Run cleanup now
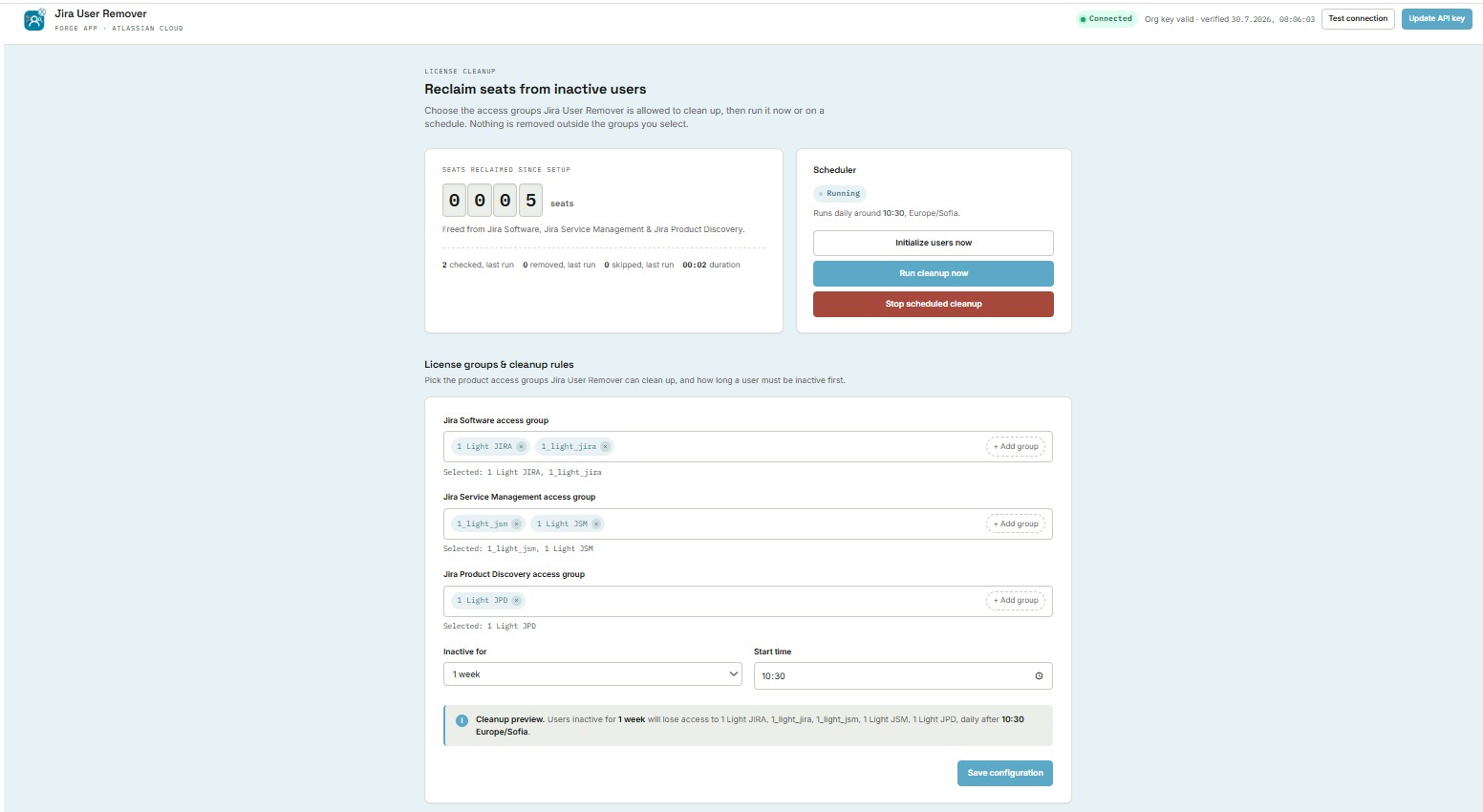The width and height of the screenshot is (1483, 812). click(x=934, y=273)
